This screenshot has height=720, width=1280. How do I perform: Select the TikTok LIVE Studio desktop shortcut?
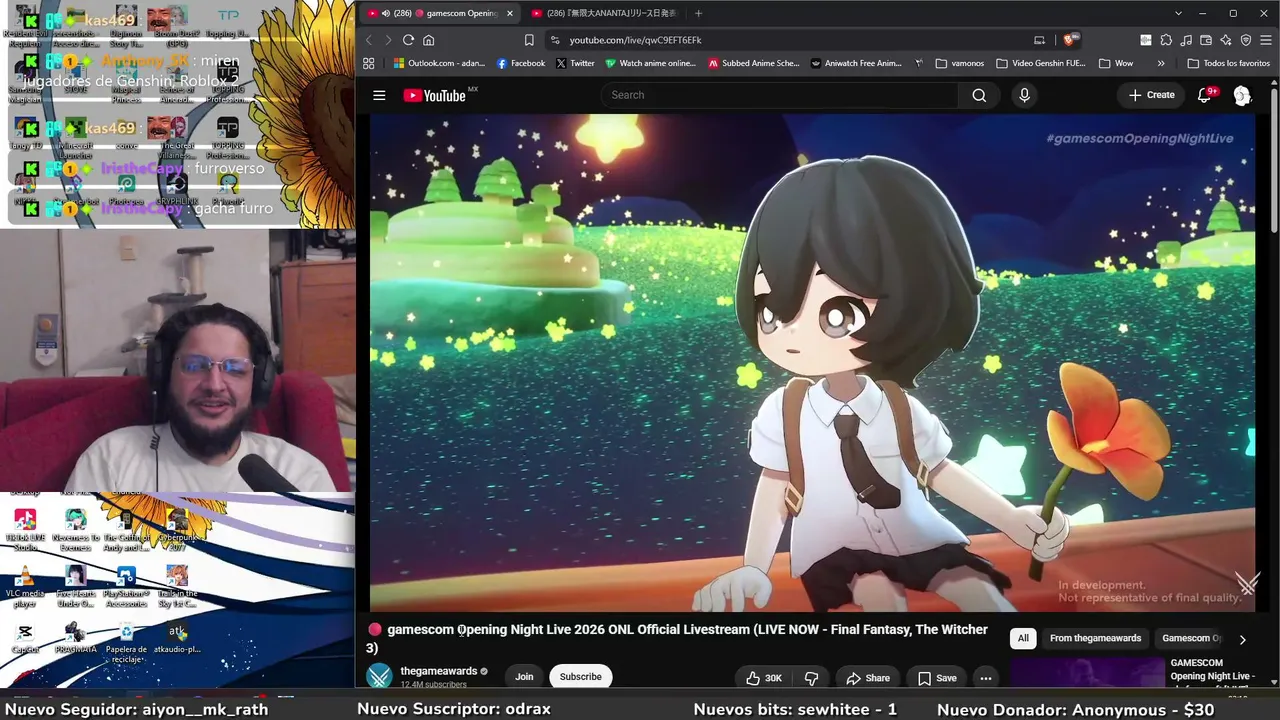[x=25, y=531]
